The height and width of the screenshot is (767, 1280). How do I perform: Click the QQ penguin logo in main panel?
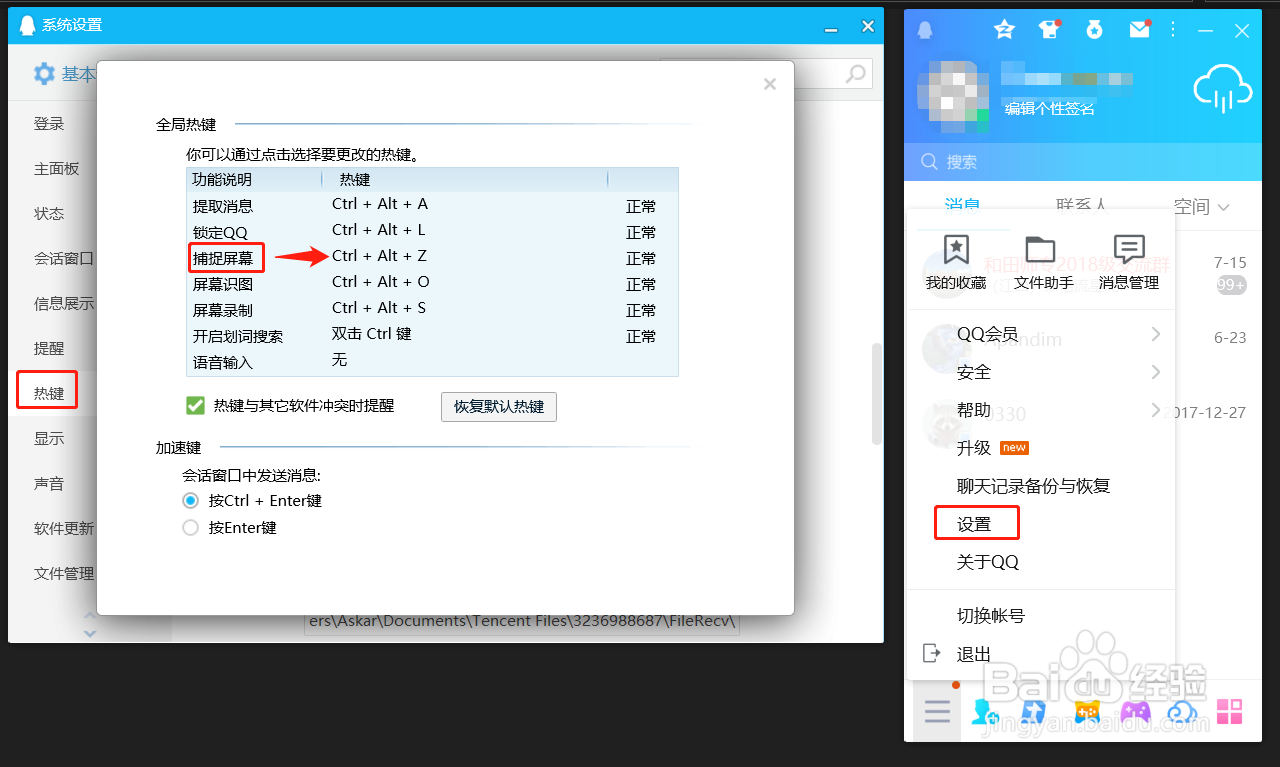coord(926,30)
